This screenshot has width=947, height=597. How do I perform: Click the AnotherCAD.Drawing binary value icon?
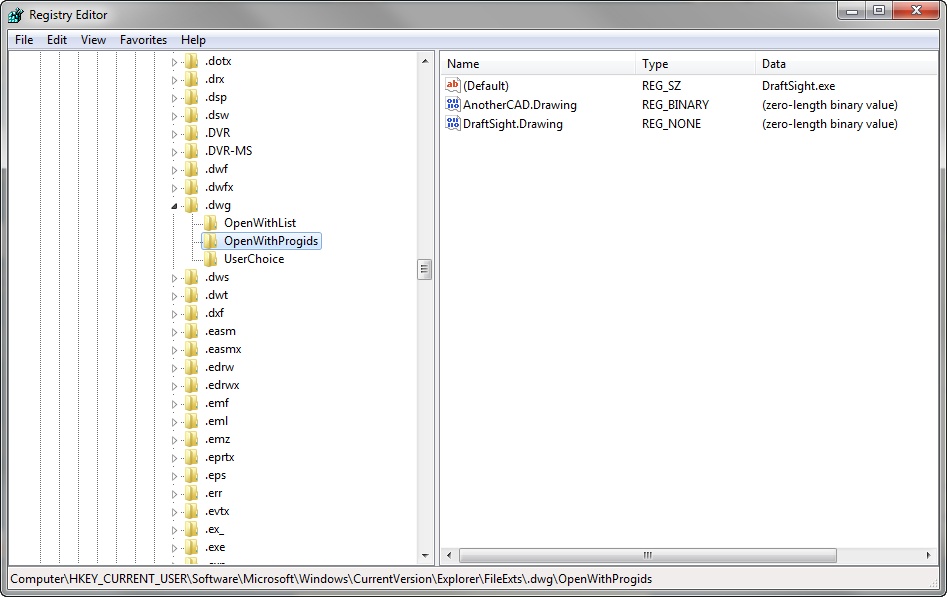(453, 105)
